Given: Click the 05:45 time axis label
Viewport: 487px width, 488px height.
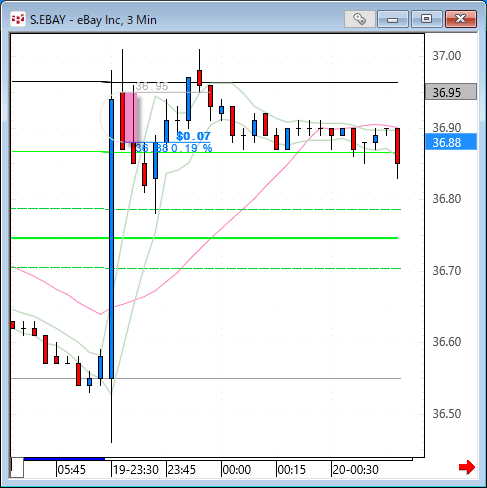Looking at the screenshot, I should coord(72,470).
